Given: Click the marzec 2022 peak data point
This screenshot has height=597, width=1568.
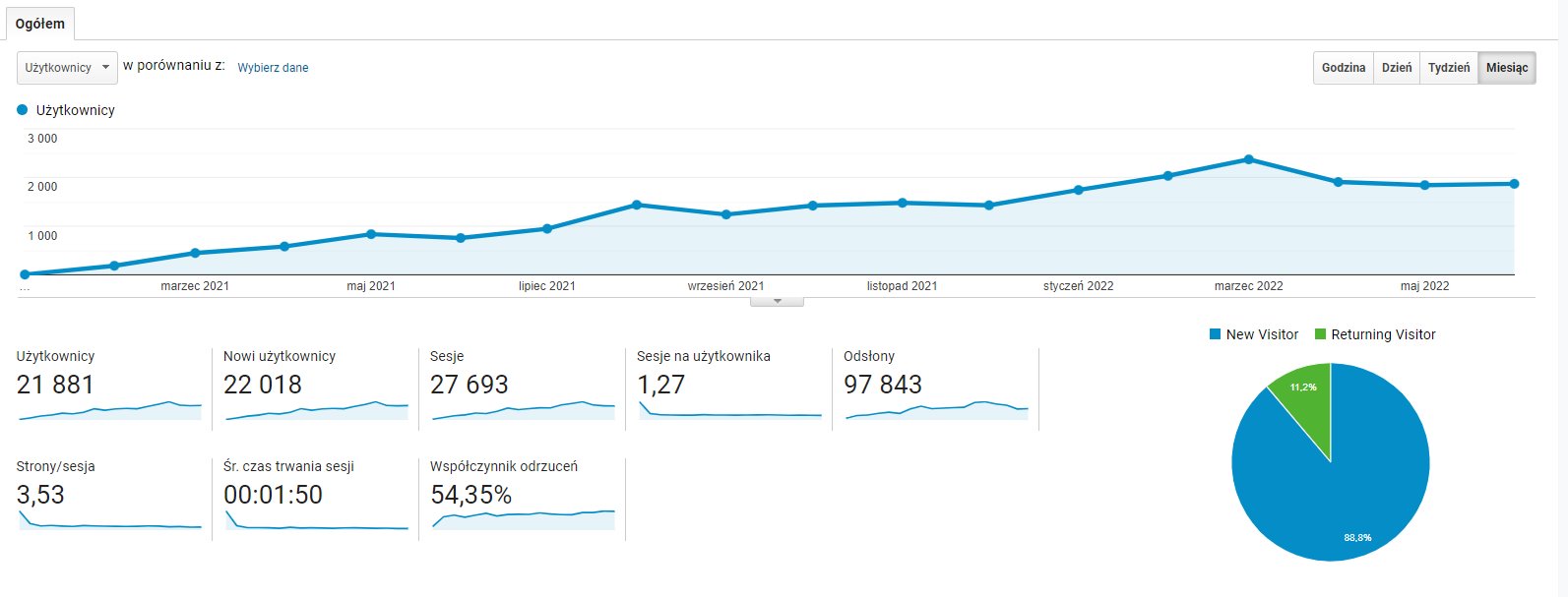Looking at the screenshot, I should tap(1248, 159).
